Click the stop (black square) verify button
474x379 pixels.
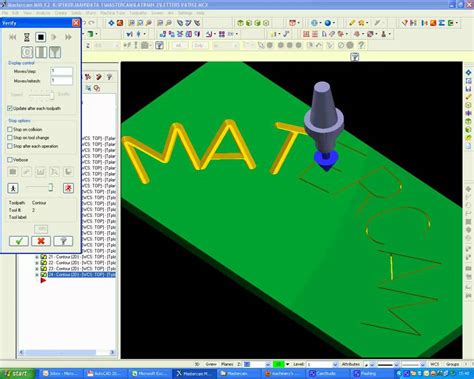pyautogui.click(x=41, y=37)
